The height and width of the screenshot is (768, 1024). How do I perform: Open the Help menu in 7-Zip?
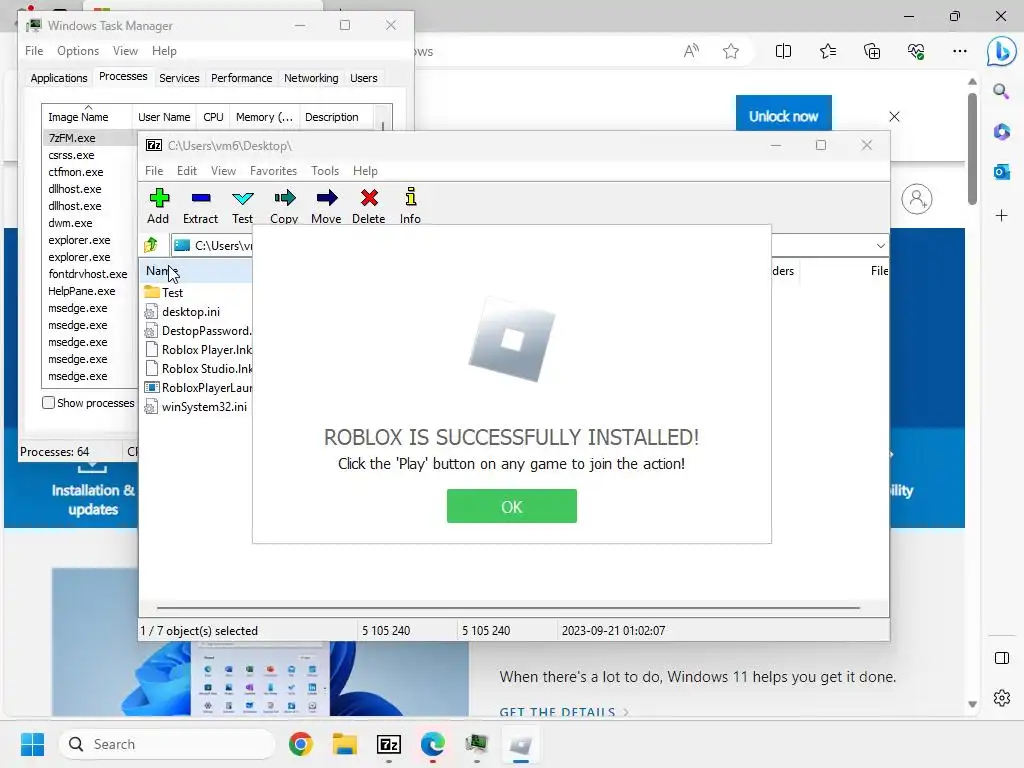(x=365, y=170)
